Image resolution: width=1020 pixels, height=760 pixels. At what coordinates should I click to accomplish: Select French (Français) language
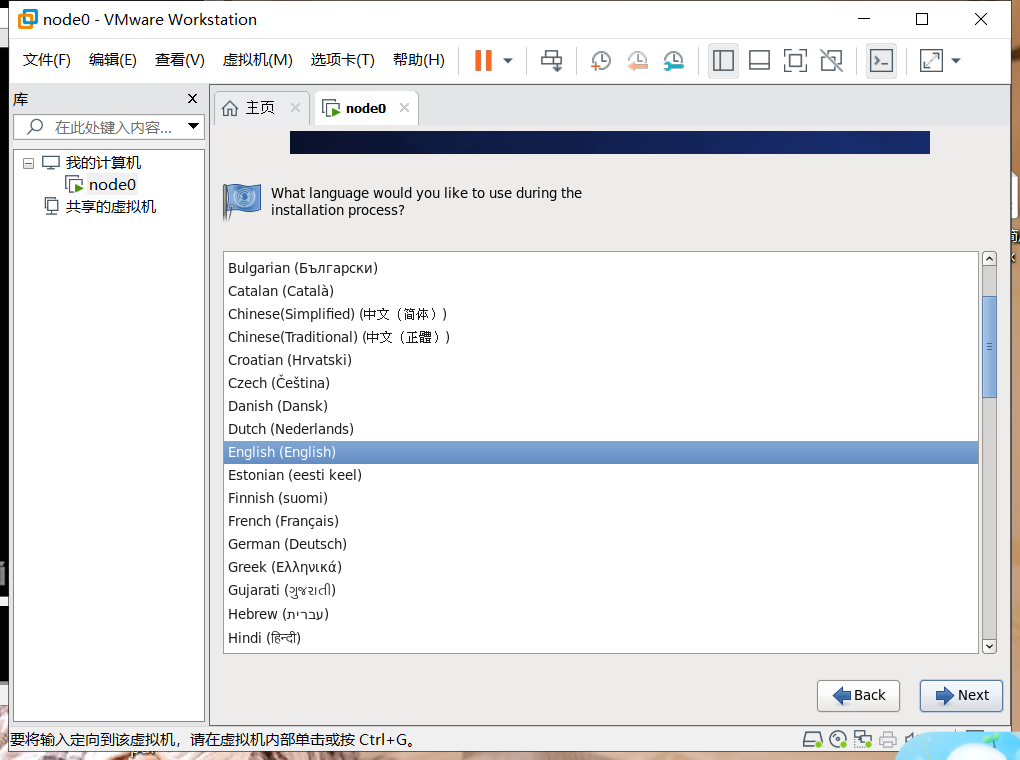(x=600, y=521)
